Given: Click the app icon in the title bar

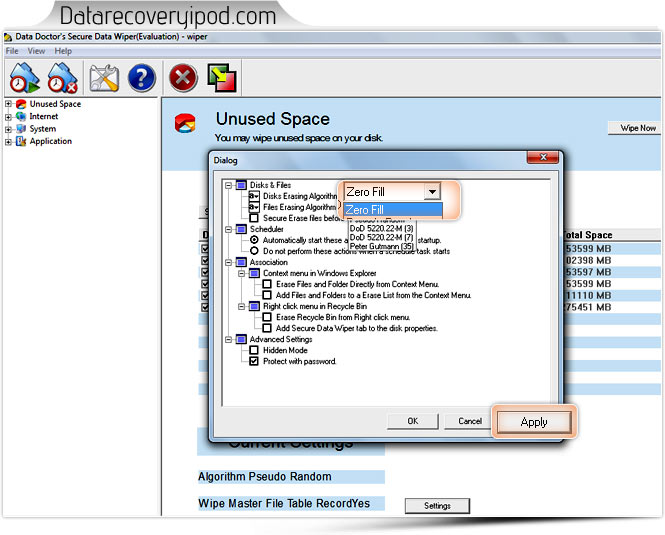Looking at the screenshot, I should tap(8, 37).
